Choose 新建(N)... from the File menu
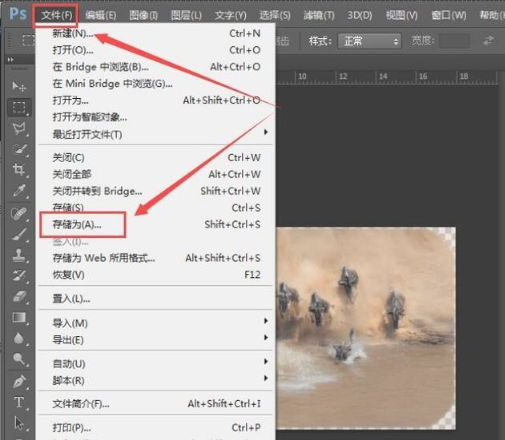Viewport: 505px width, 440px height. click(x=155, y=33)
